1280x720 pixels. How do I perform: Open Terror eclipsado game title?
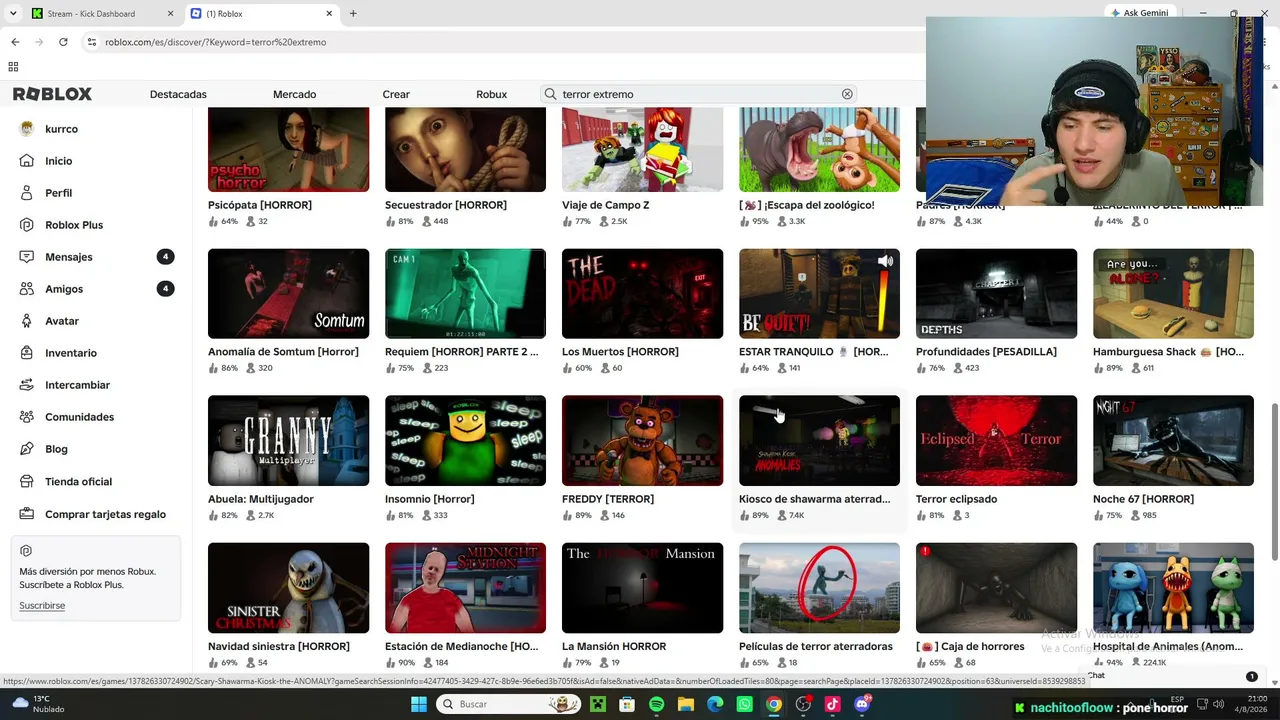(956, 499)
